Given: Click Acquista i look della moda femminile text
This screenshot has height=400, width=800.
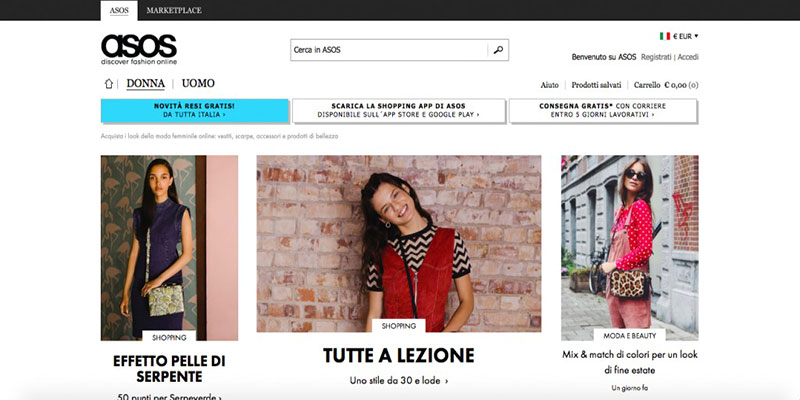Looking at the screenshot, I should (219, 136).
